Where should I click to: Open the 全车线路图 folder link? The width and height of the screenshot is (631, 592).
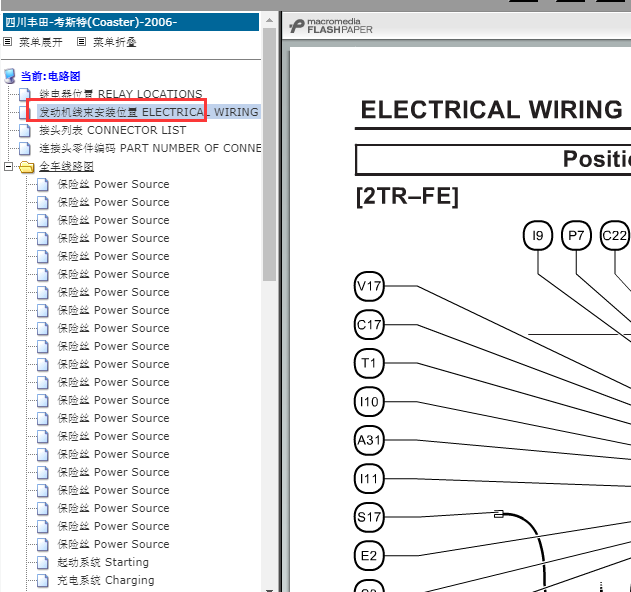(x=66, y=166)
